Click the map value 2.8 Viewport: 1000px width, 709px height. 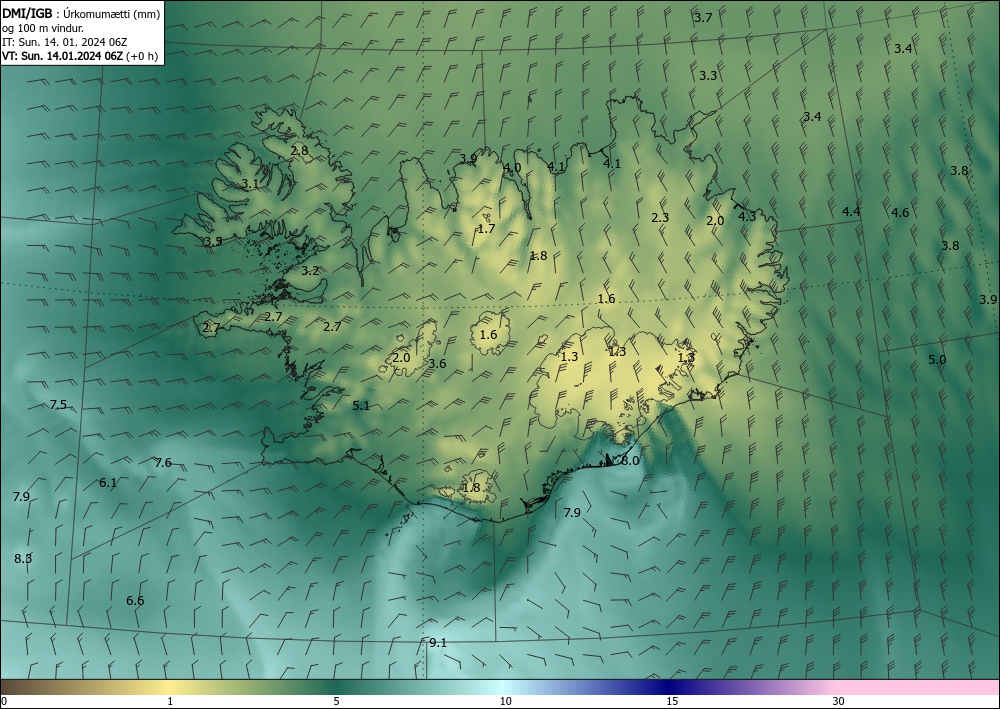[299, 151]
